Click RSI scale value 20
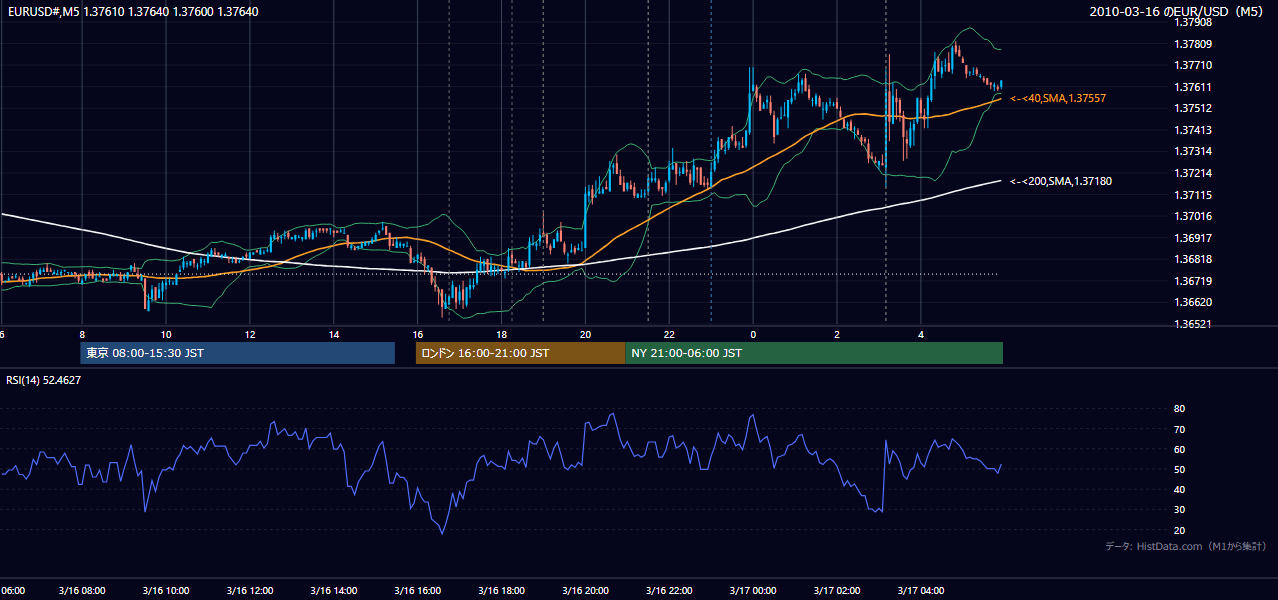Viewport: 1278px width, 600px height. 1179,530
